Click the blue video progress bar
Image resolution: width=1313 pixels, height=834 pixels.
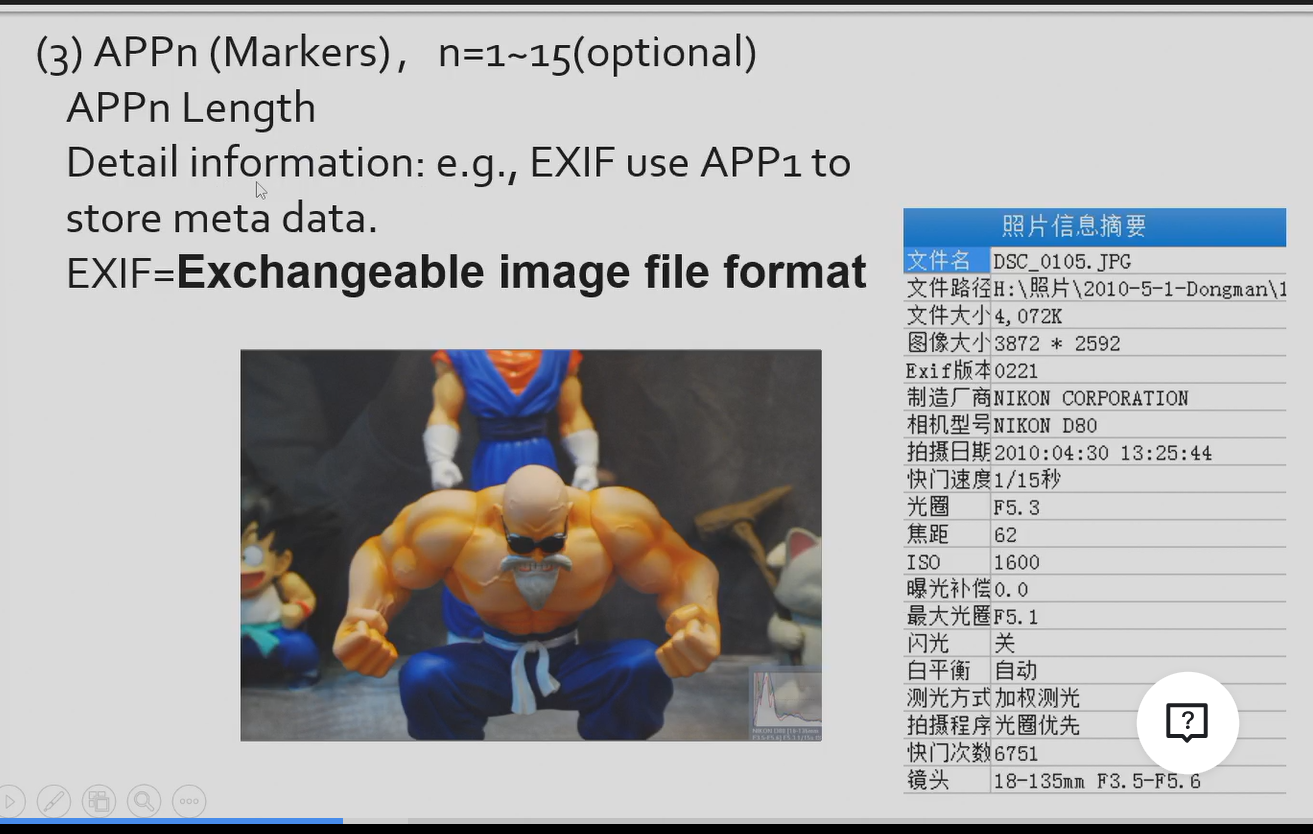point(171,821)
